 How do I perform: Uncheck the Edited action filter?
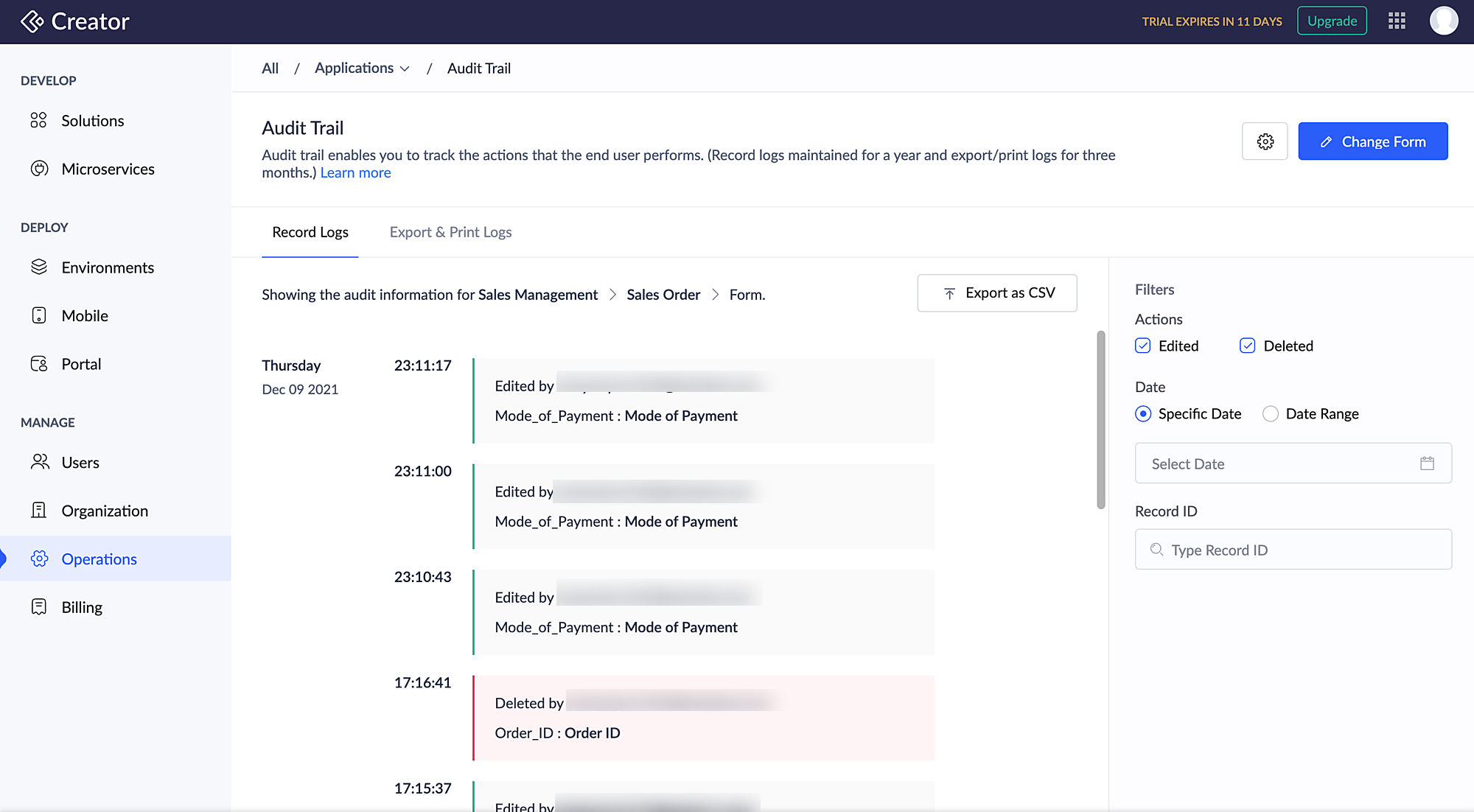pos(1143,346)
